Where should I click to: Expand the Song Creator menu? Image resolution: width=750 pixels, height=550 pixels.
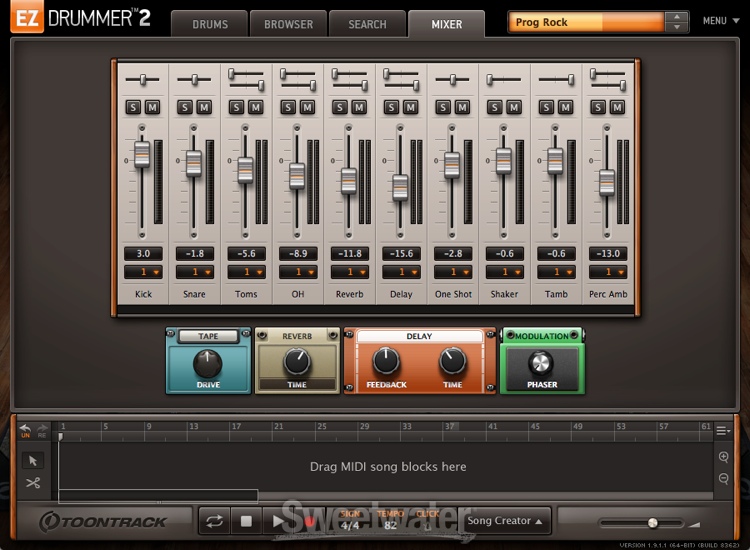tap(507, 520)
